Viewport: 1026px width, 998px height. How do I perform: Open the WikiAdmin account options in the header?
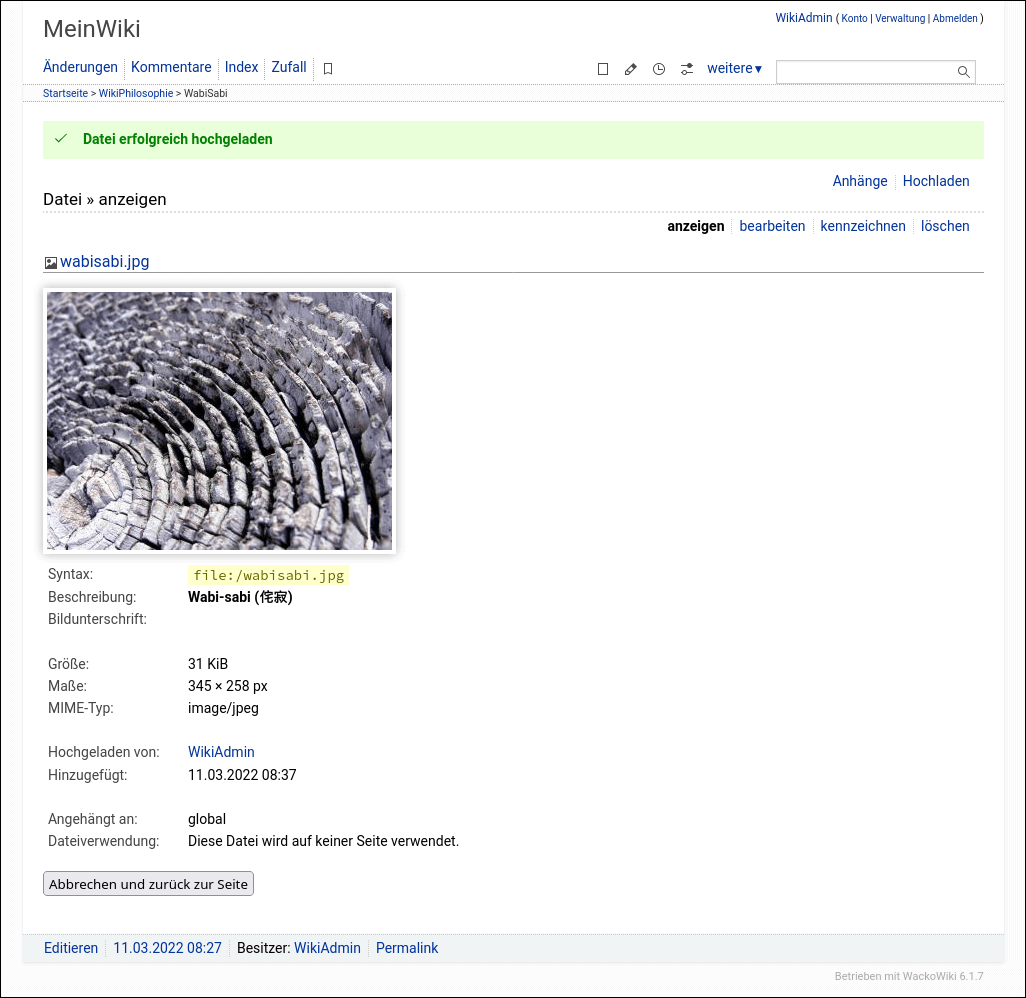[803, 17]
